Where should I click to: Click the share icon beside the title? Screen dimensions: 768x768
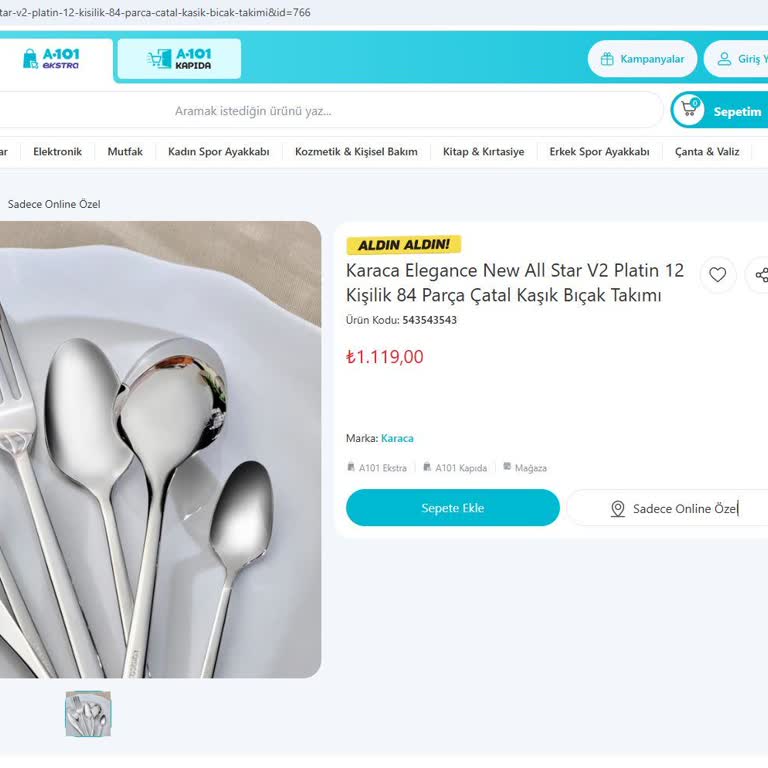click(760, 275)
